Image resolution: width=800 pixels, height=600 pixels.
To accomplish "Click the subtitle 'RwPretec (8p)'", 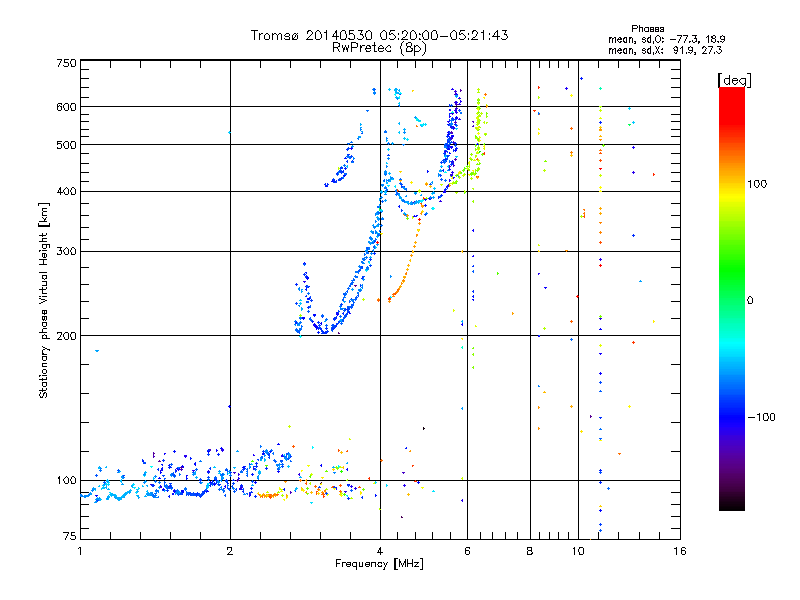I will click(379, 48).
